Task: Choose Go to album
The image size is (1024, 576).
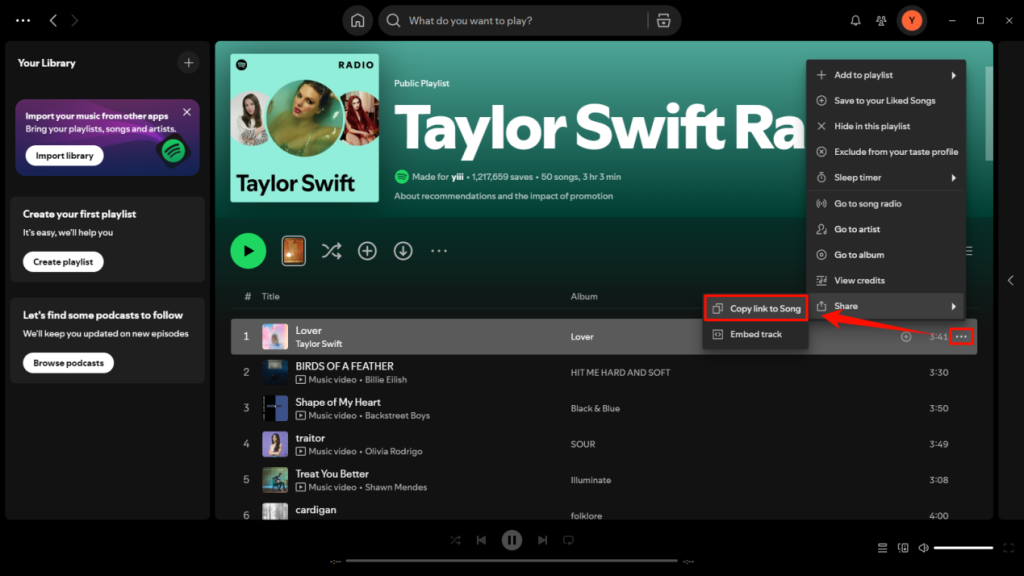Action: pos(886,255)
